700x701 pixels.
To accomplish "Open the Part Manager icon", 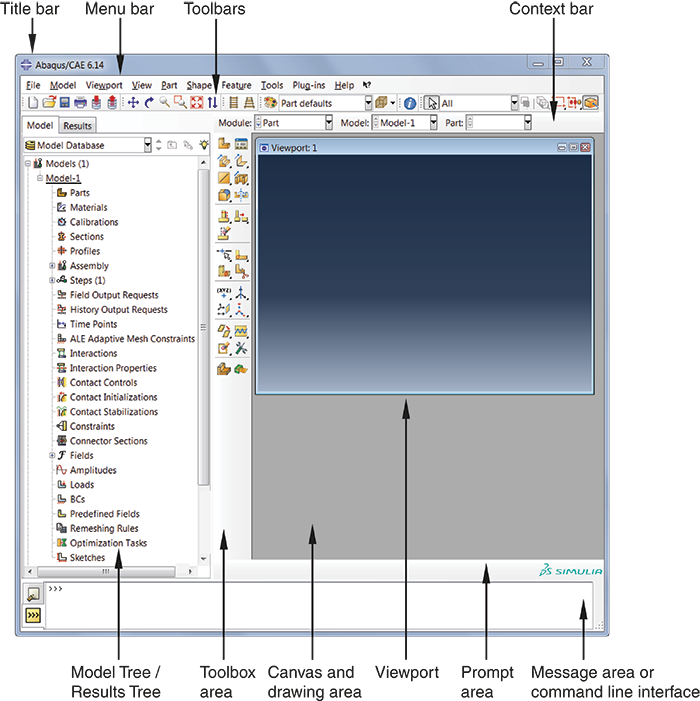I will tap(241, 145).
